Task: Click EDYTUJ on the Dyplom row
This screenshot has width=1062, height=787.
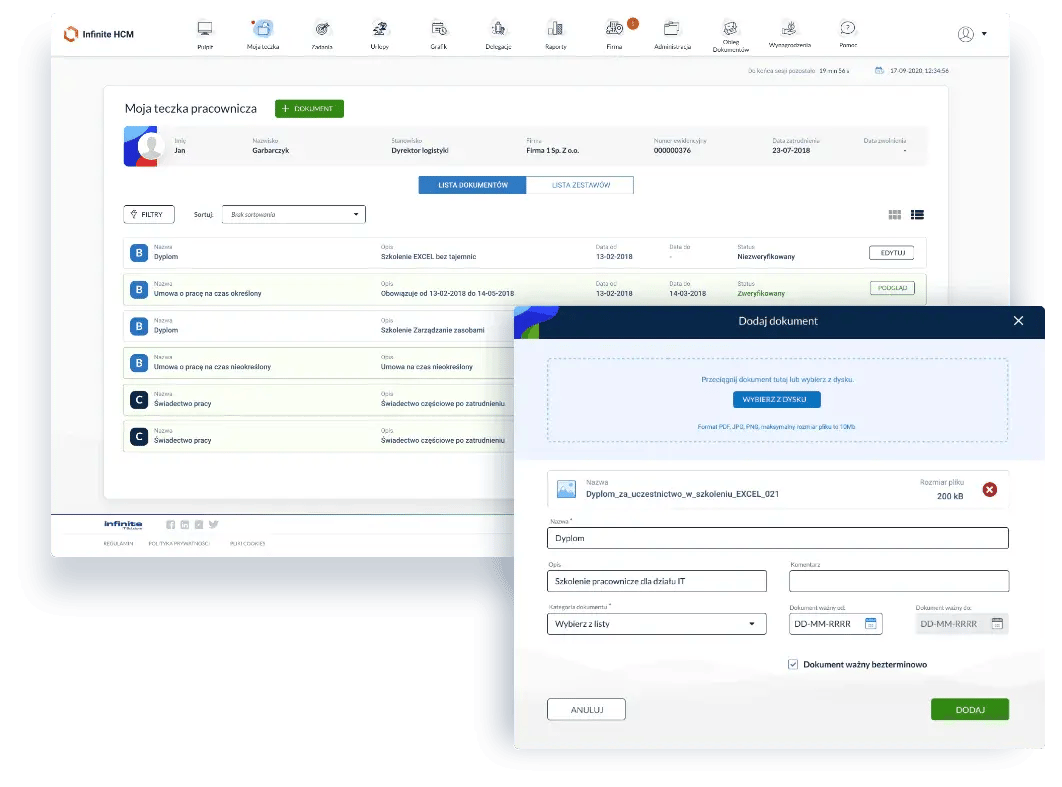Action: pos(891,253)
